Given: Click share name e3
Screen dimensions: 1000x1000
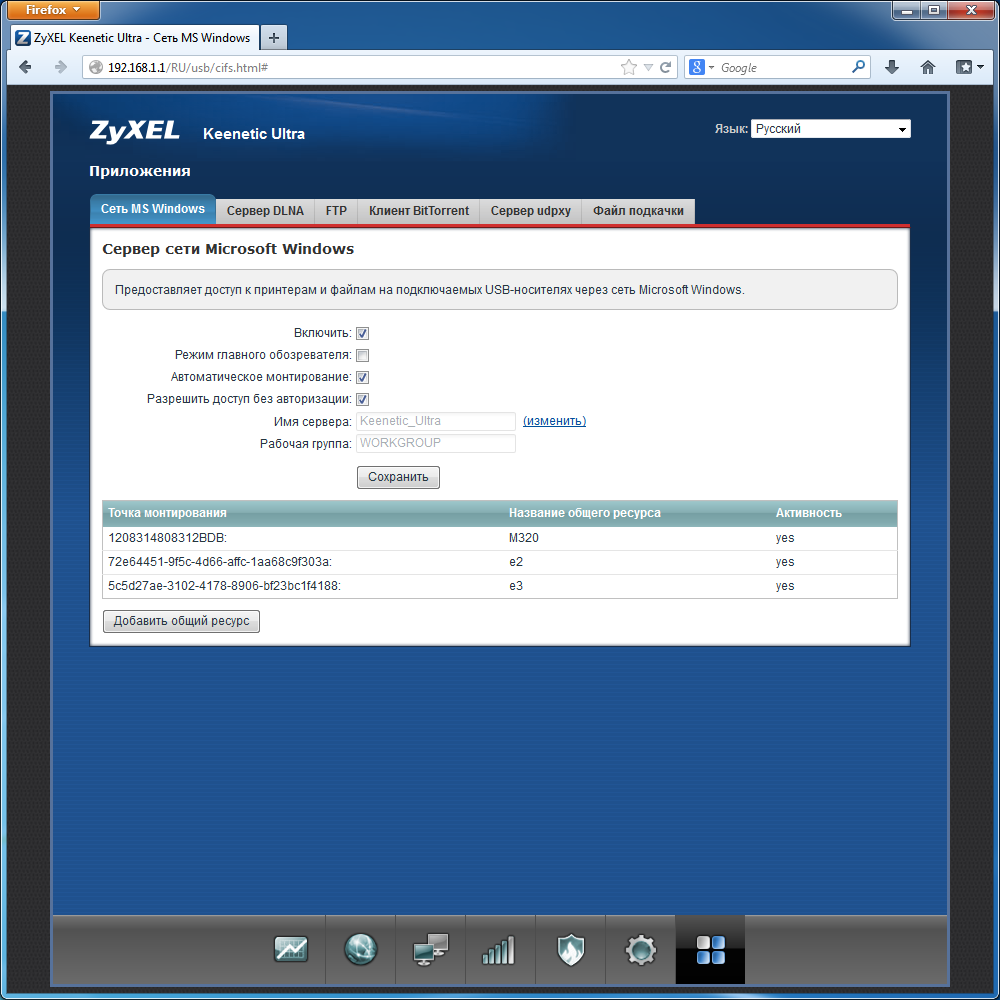Looking at the screenshot, I should (516, 586).
